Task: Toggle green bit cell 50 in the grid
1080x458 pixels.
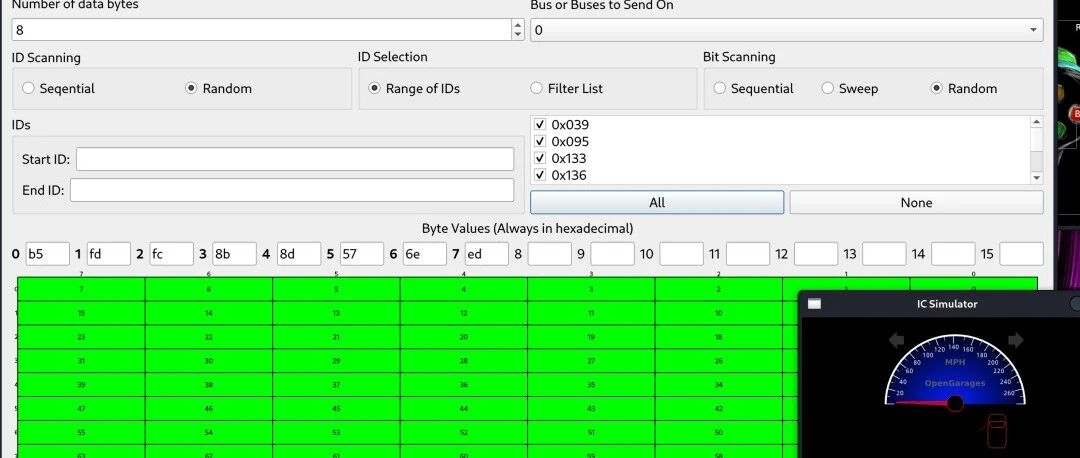Action: [x=718, y=433]
